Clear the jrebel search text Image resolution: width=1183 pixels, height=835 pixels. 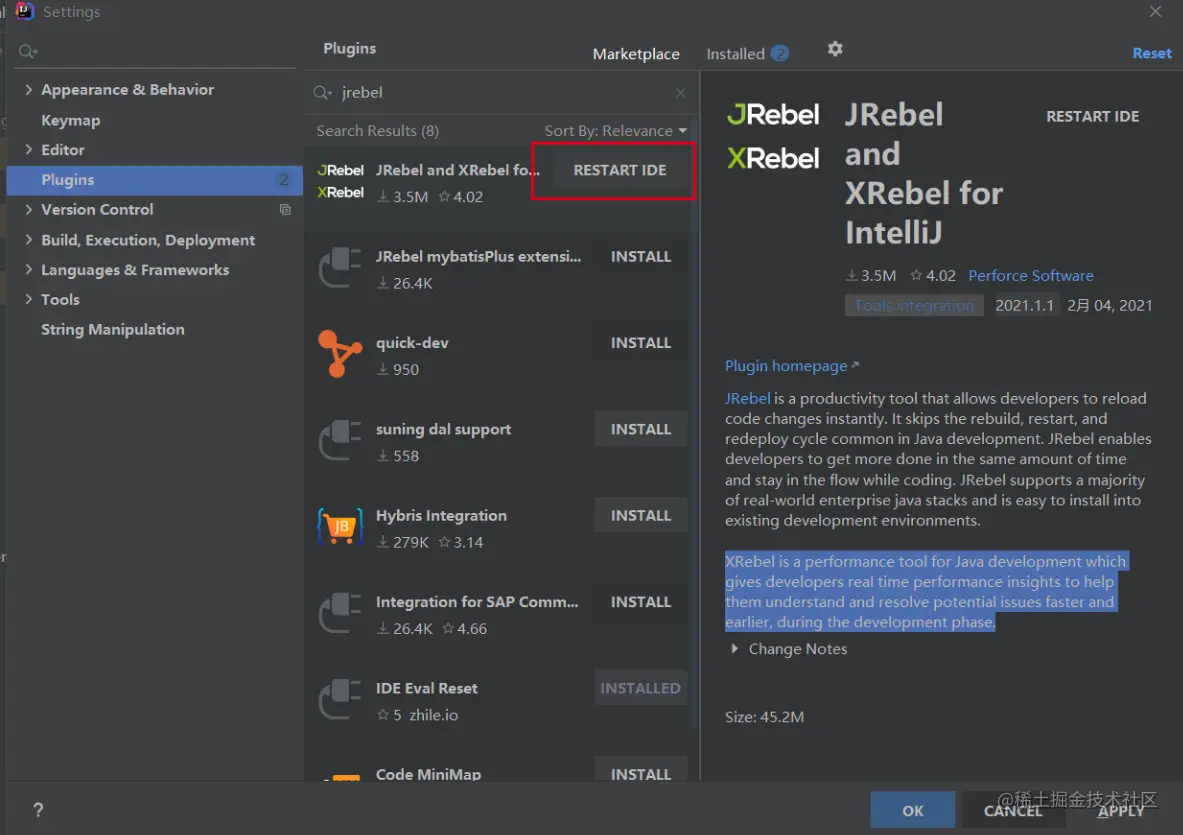[x=681, y=92]
